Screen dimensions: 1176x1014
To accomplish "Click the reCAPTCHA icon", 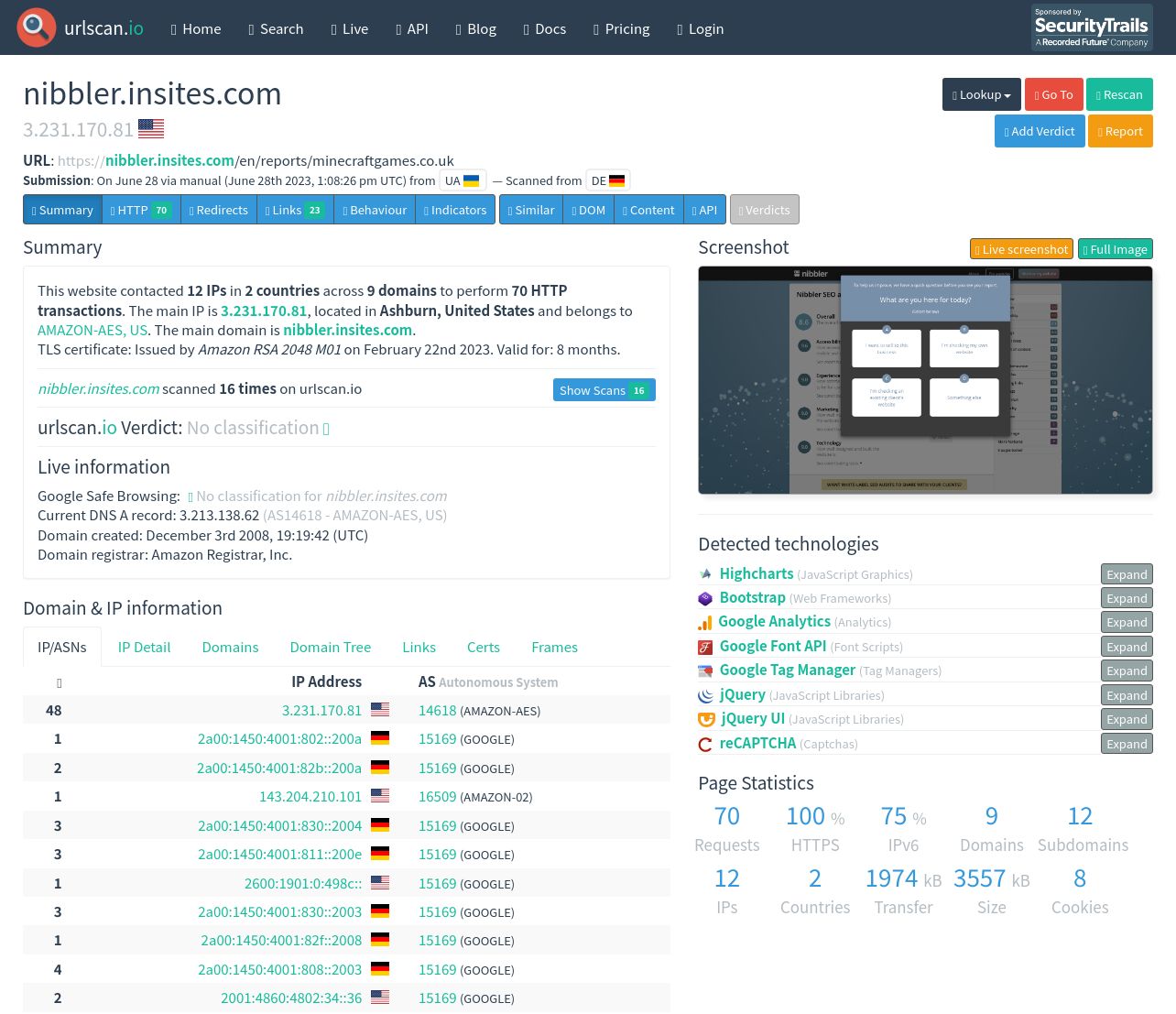I will tap(705, 744).
